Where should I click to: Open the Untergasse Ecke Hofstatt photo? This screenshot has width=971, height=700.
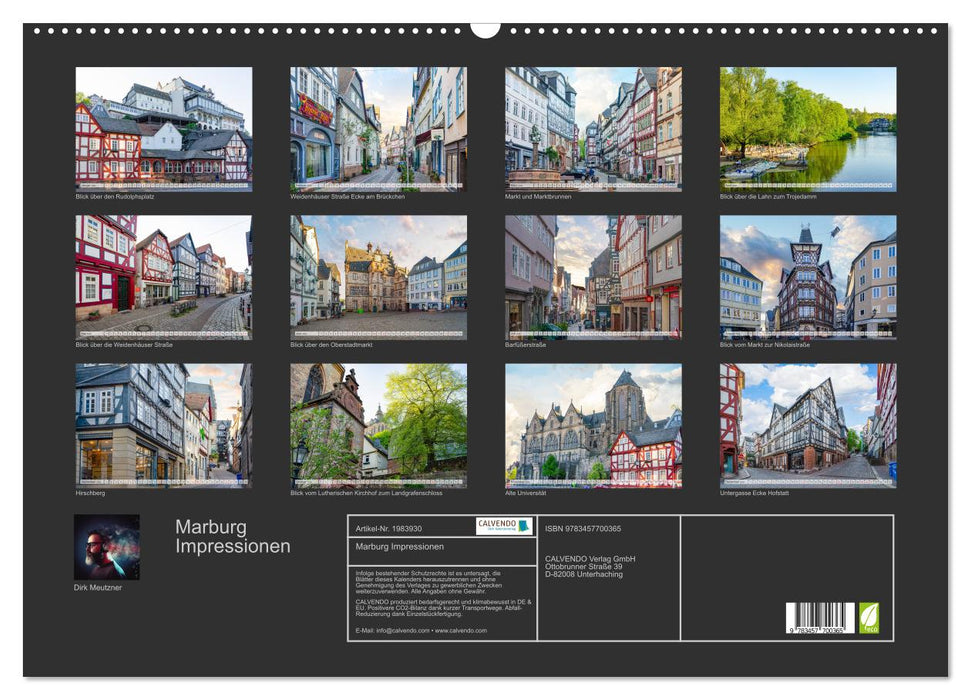click(808, 425)
